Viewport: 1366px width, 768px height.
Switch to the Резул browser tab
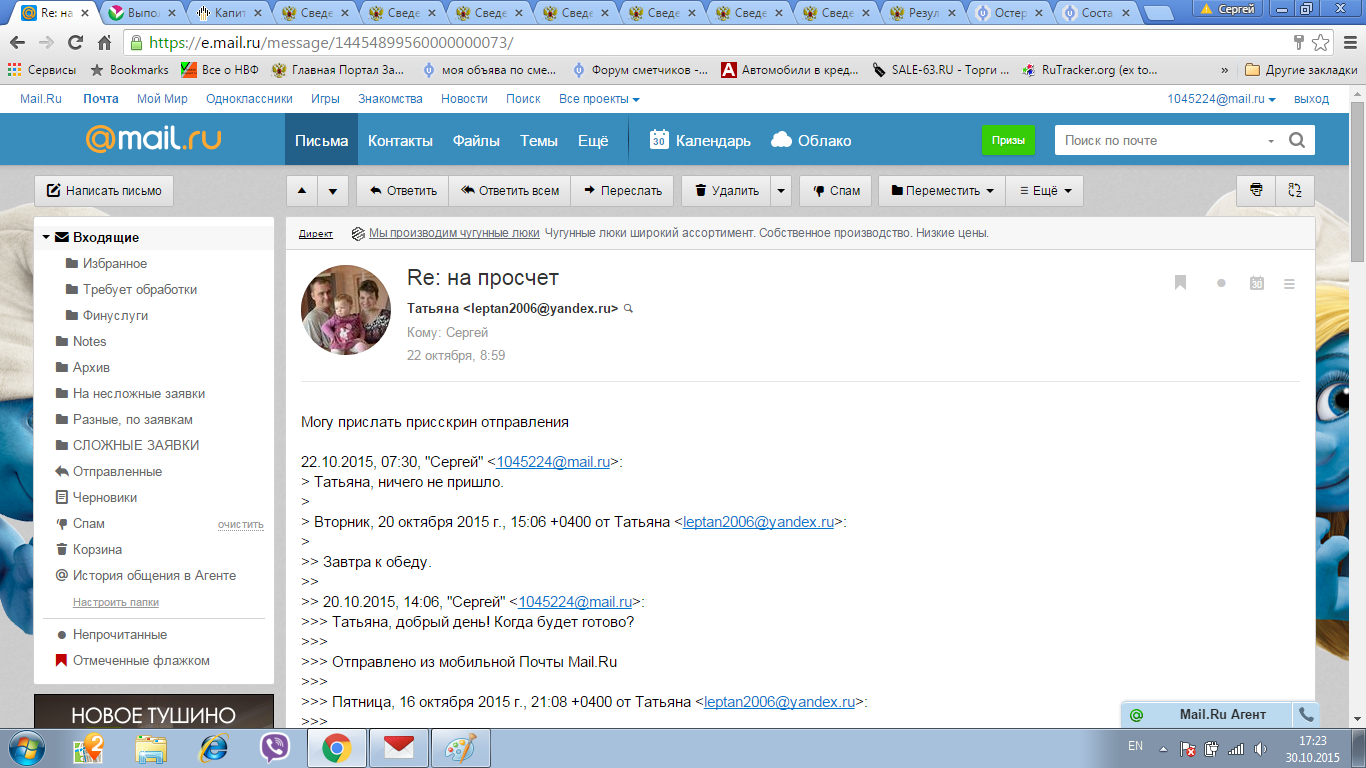click(921, 13)
